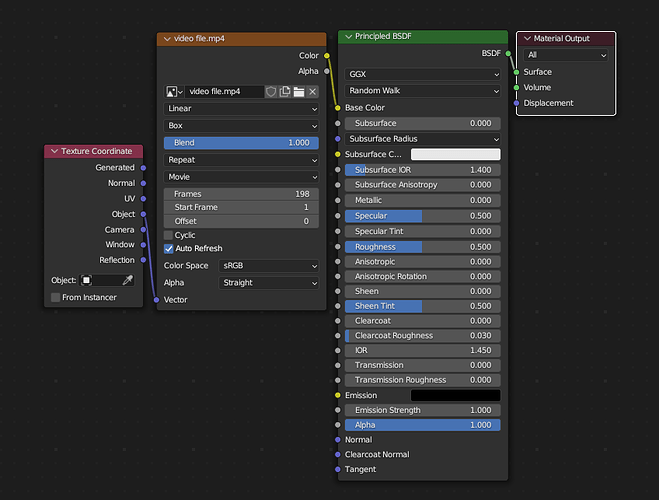Click the Object output socket
Viewport: 659px width, 500px height.
[x=143, y=214]
